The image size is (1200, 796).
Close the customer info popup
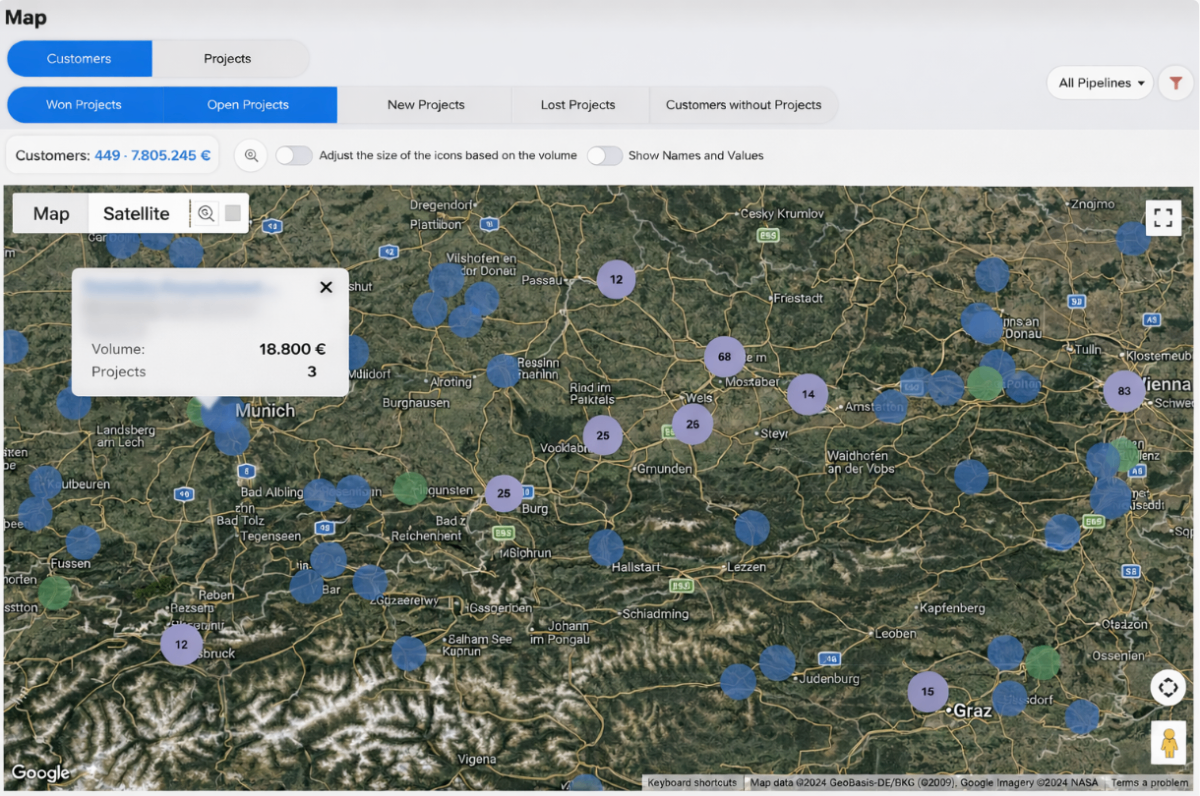(325, 287)
